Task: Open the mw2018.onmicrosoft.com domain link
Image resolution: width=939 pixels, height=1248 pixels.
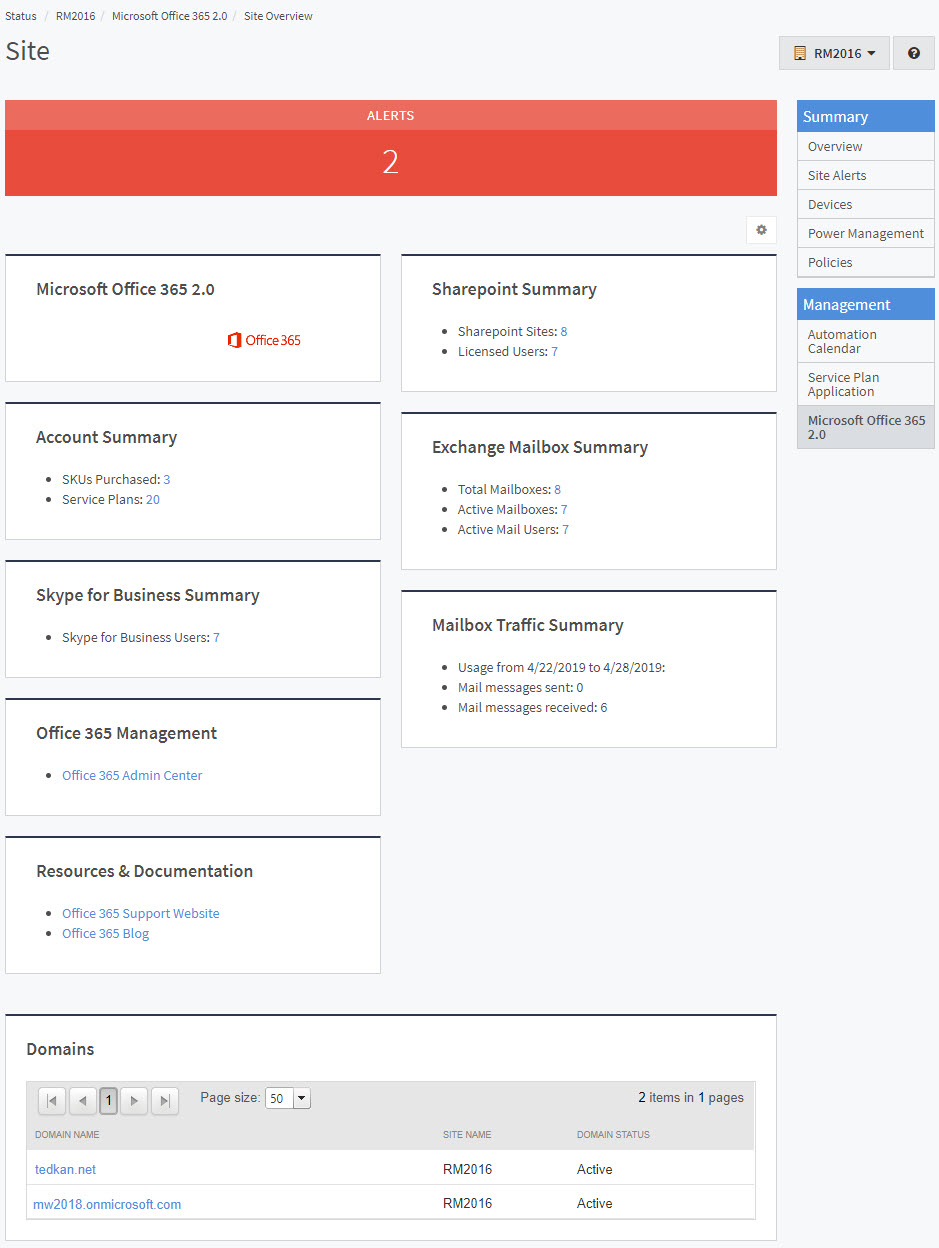Action: [108, 1203]
